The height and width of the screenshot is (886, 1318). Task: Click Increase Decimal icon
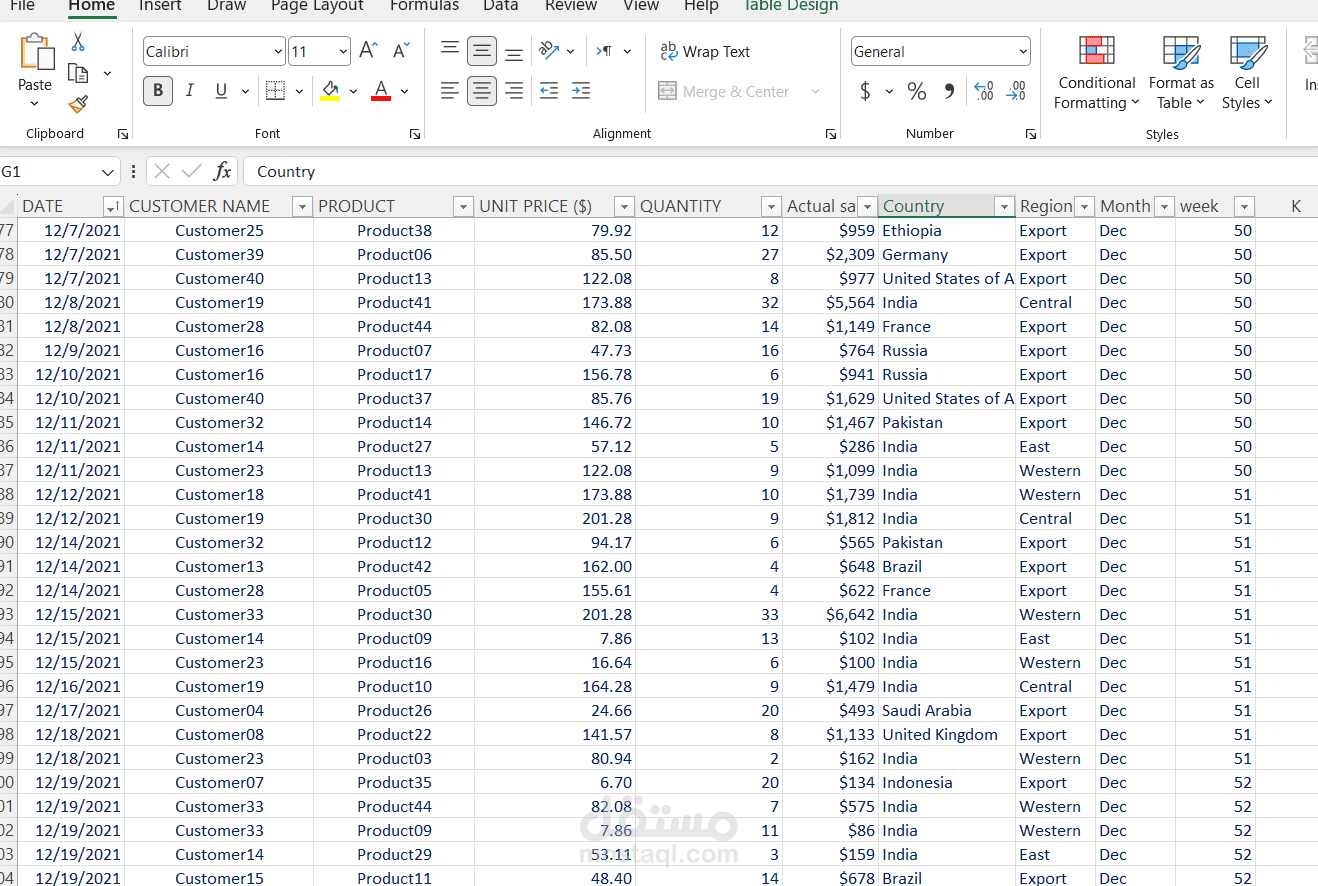[x=983, y=91]
